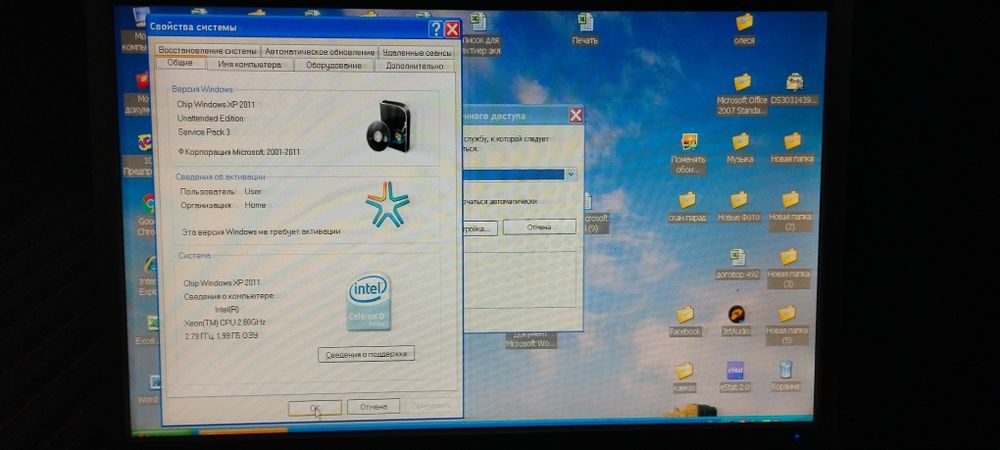Viewport: 1000px width, 450px height.
Task: Switch to Имя компьютера tab
Action: click(249, 64)
